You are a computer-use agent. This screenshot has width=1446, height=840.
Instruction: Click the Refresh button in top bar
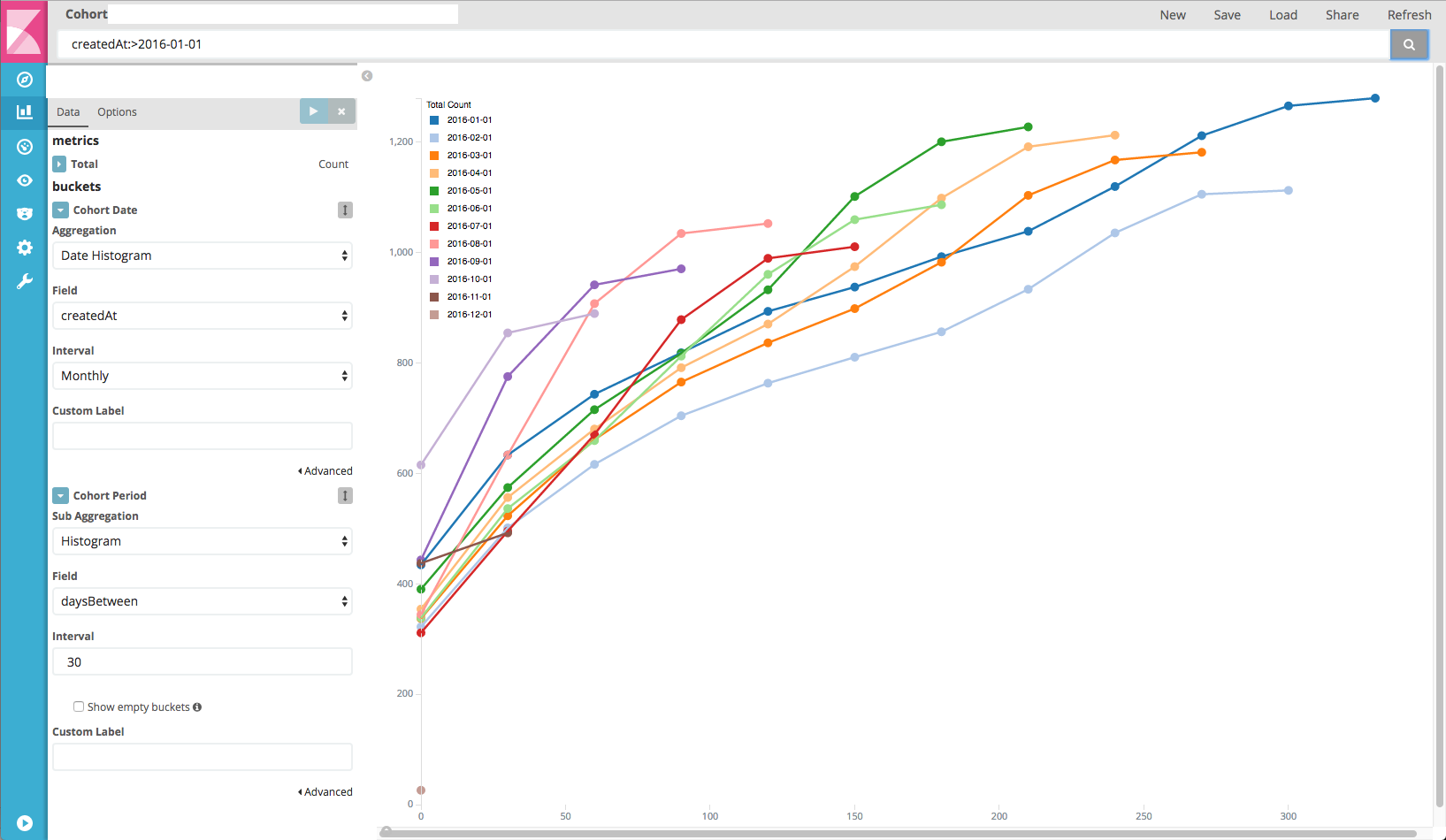pyautogui.click(x=1409, y=15)
